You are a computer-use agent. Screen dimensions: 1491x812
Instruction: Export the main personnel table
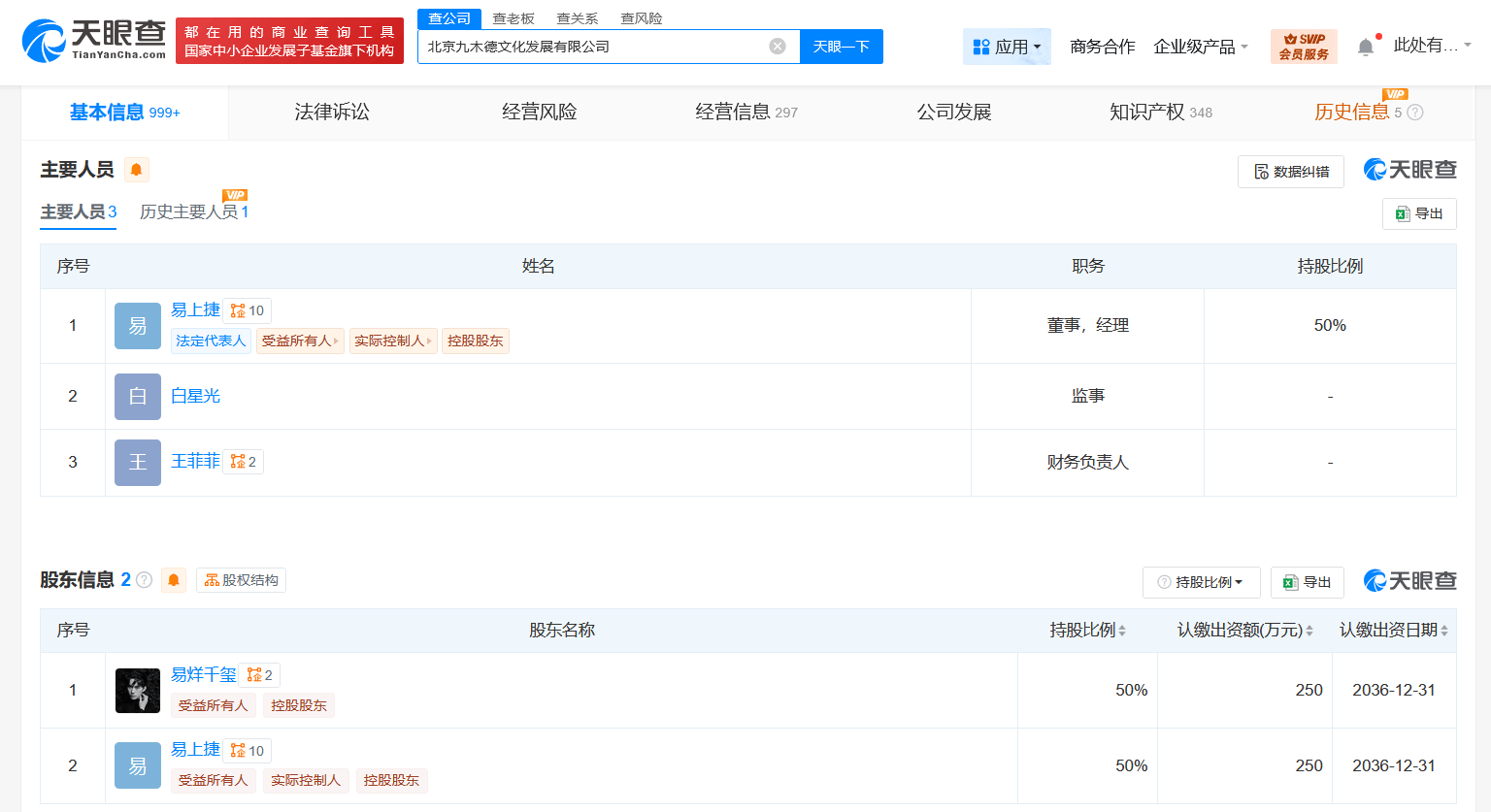click(1419, 213)
